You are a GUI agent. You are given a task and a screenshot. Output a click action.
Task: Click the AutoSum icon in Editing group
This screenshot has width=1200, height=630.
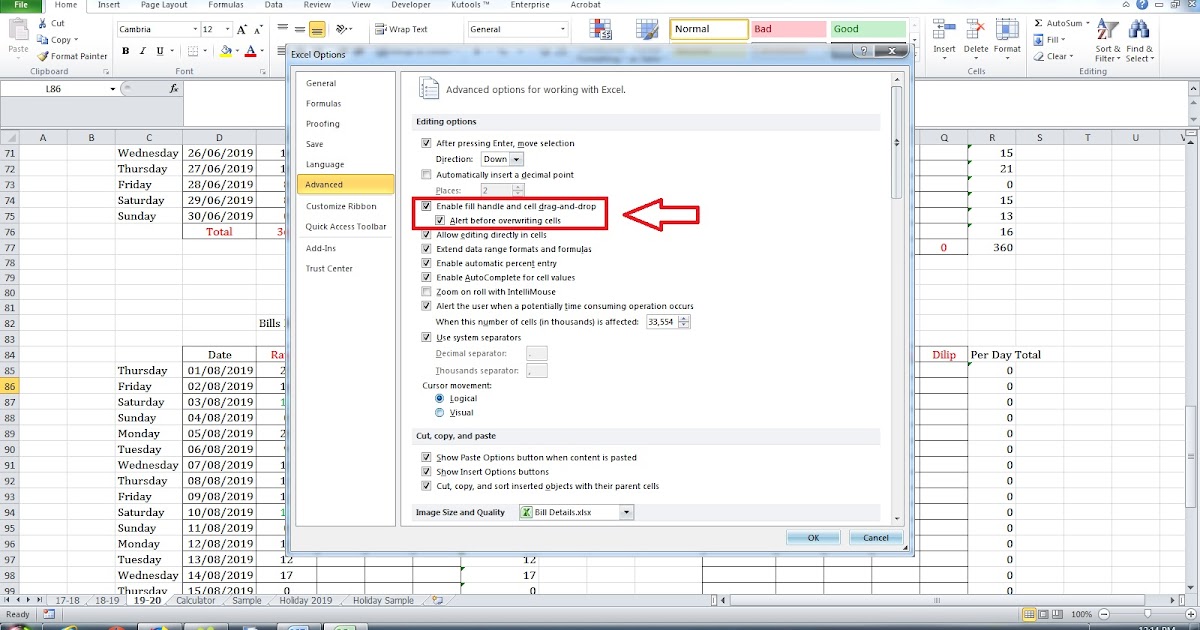tap(1040, 22)
